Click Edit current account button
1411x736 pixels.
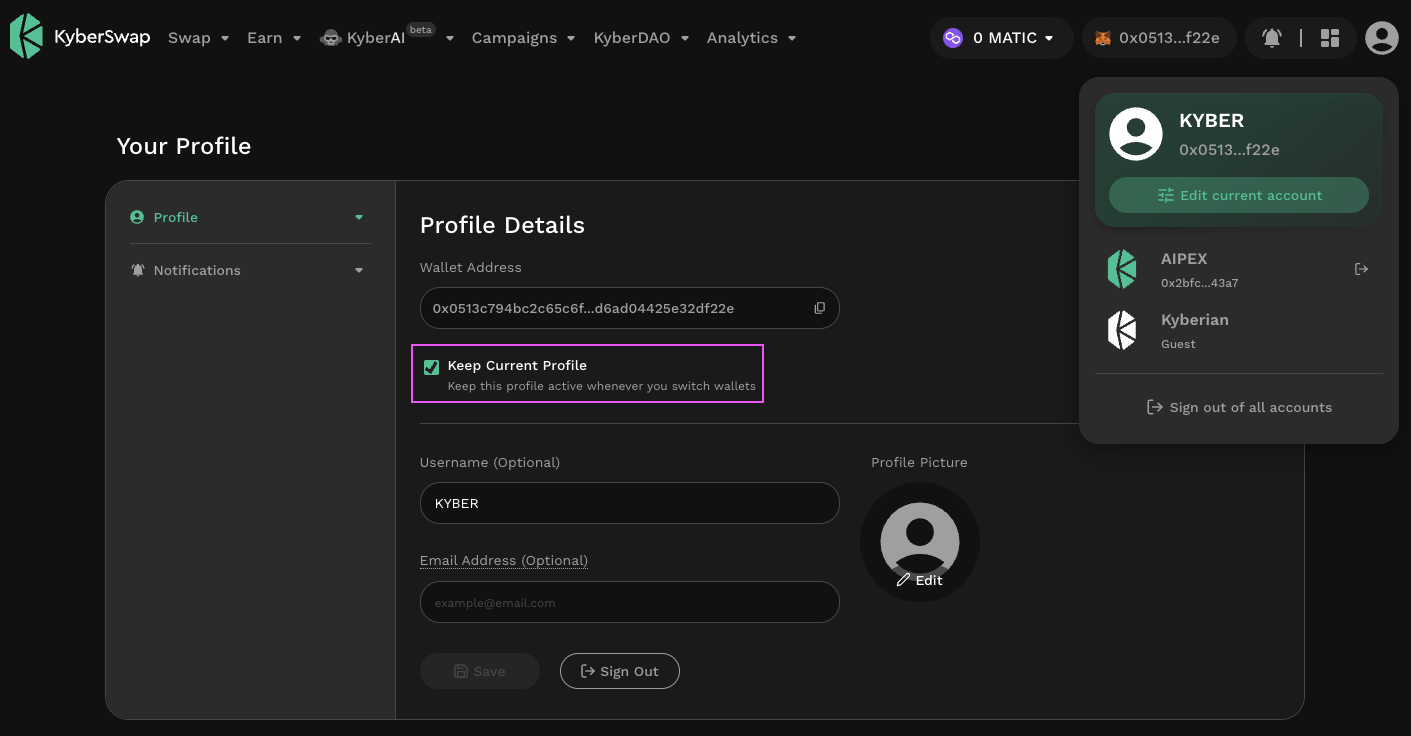pyautogui.click(x=1238, y=195)
